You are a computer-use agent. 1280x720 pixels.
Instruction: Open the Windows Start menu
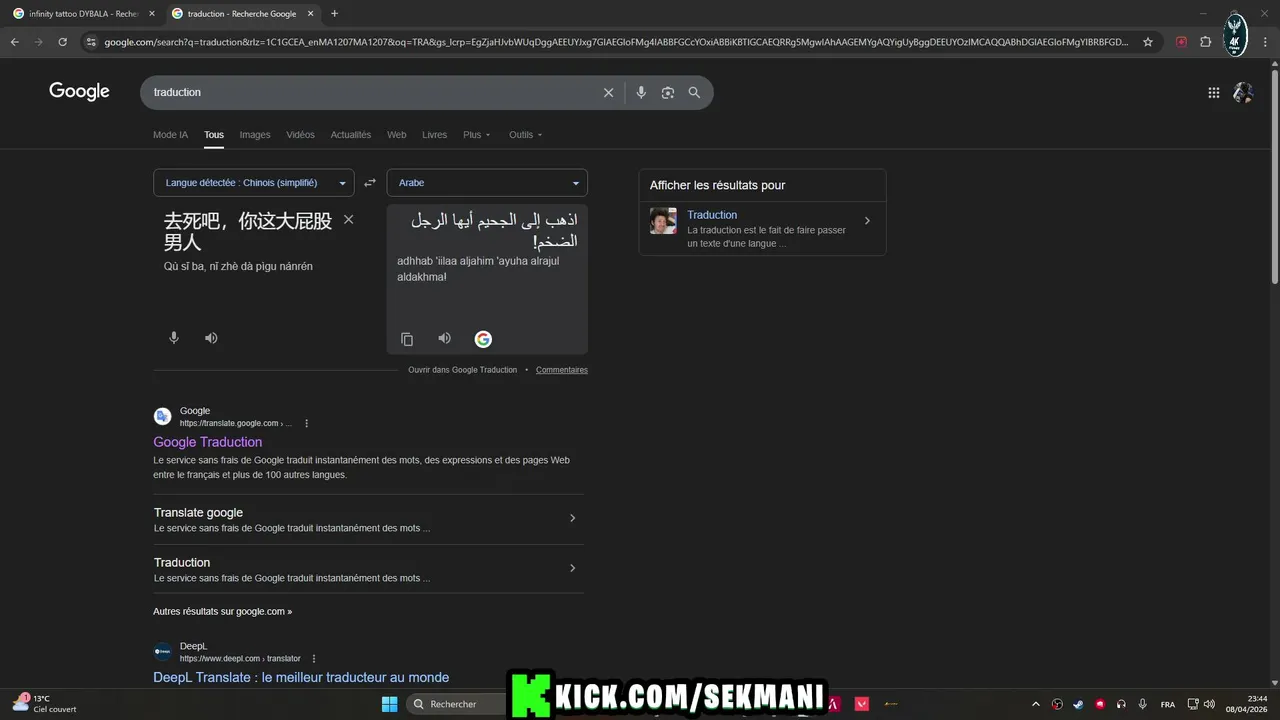point(390,704)
